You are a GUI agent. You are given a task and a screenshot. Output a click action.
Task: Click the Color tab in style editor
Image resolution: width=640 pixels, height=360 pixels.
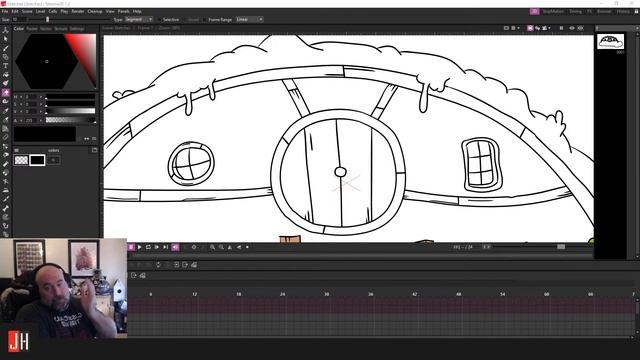click(x=19, y=29)
